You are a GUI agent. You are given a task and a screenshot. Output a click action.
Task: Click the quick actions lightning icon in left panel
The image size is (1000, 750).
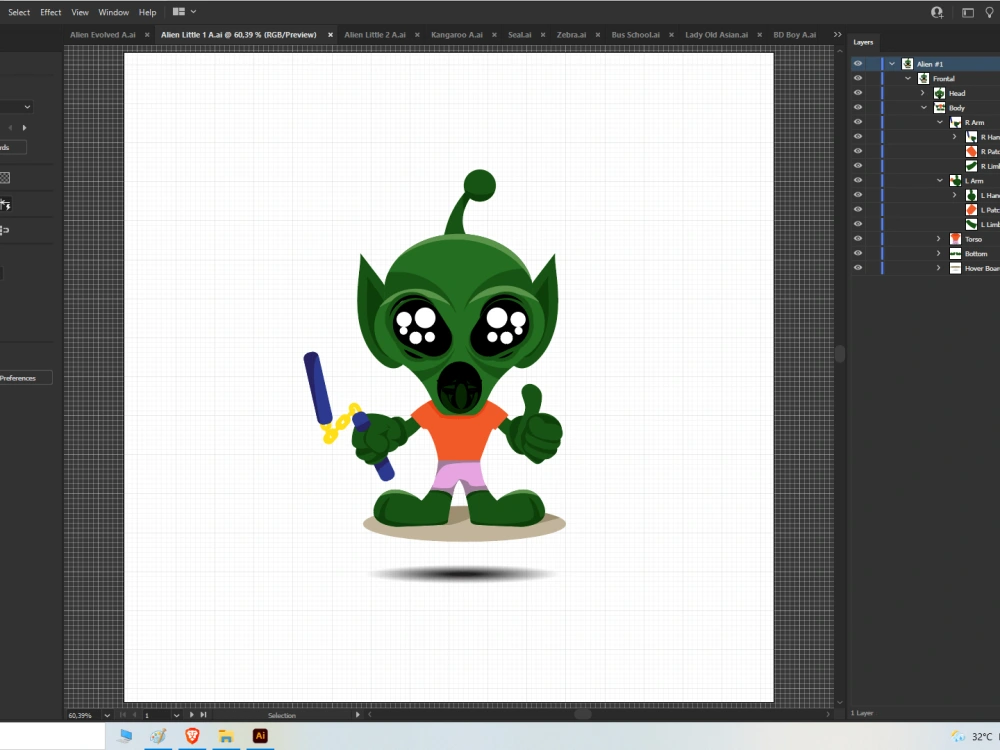click(7, 203)
